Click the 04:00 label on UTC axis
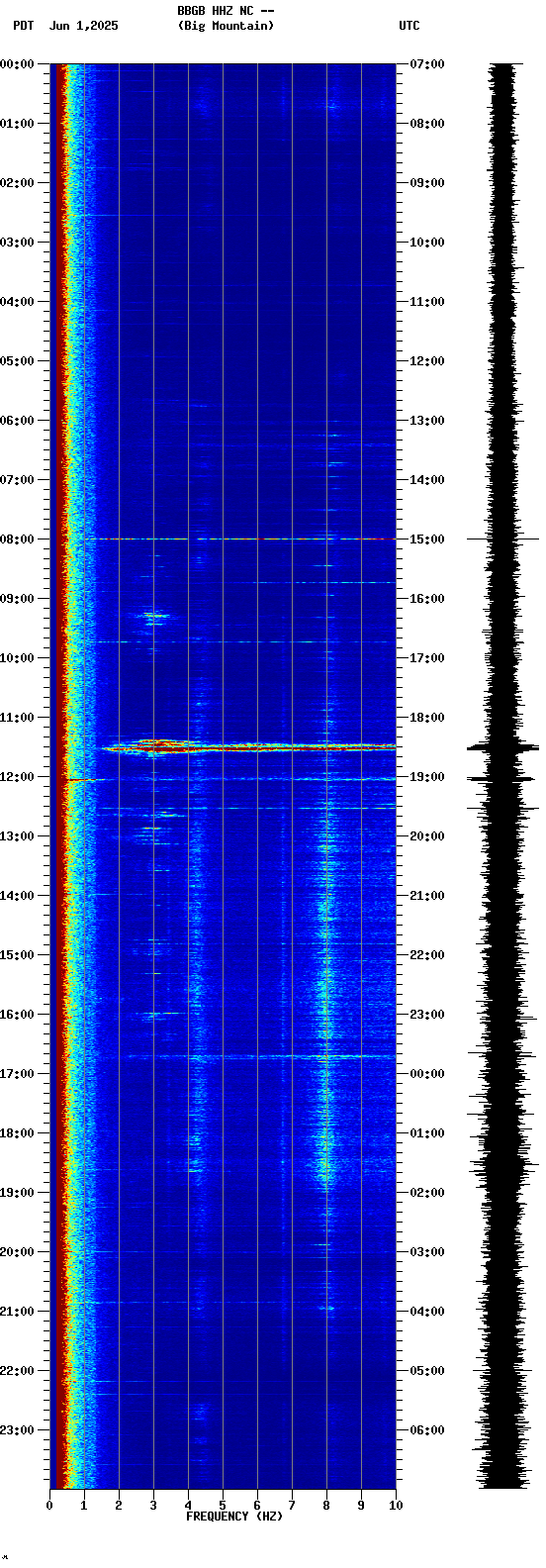This screenshot has height=1568, width=546. point(427,1312)
